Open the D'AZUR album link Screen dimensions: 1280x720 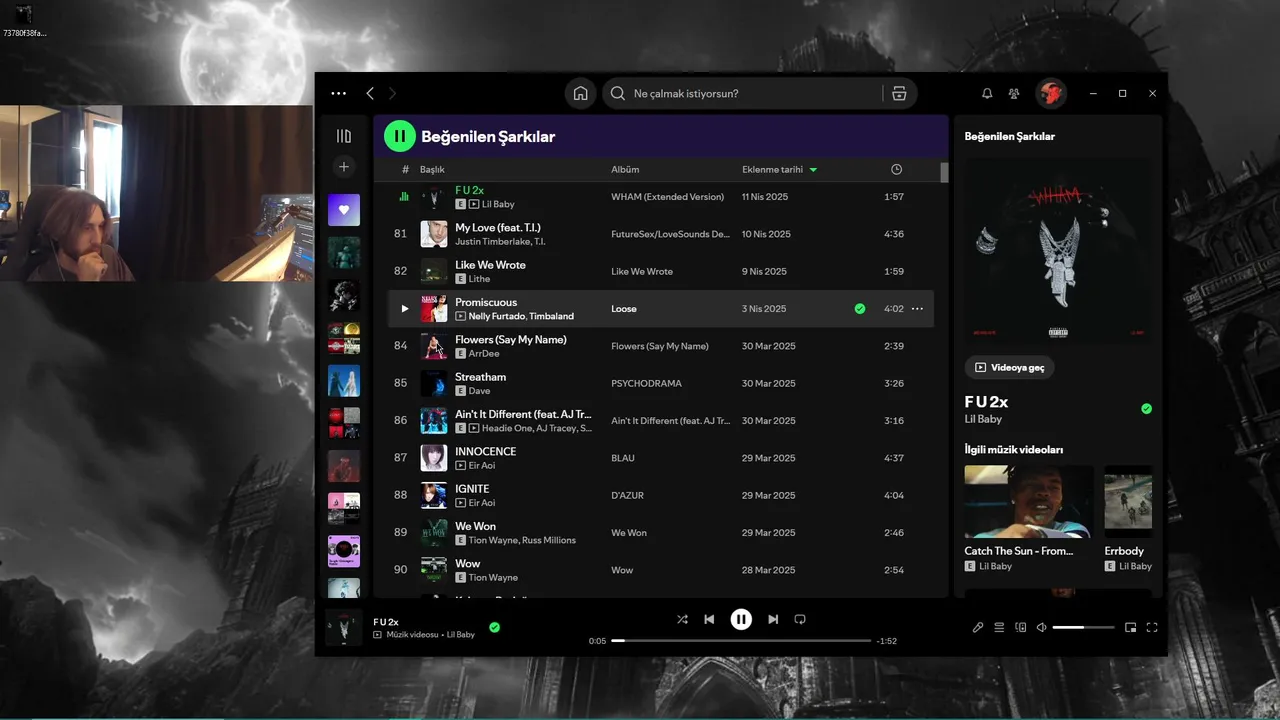(x=629, y=495)
